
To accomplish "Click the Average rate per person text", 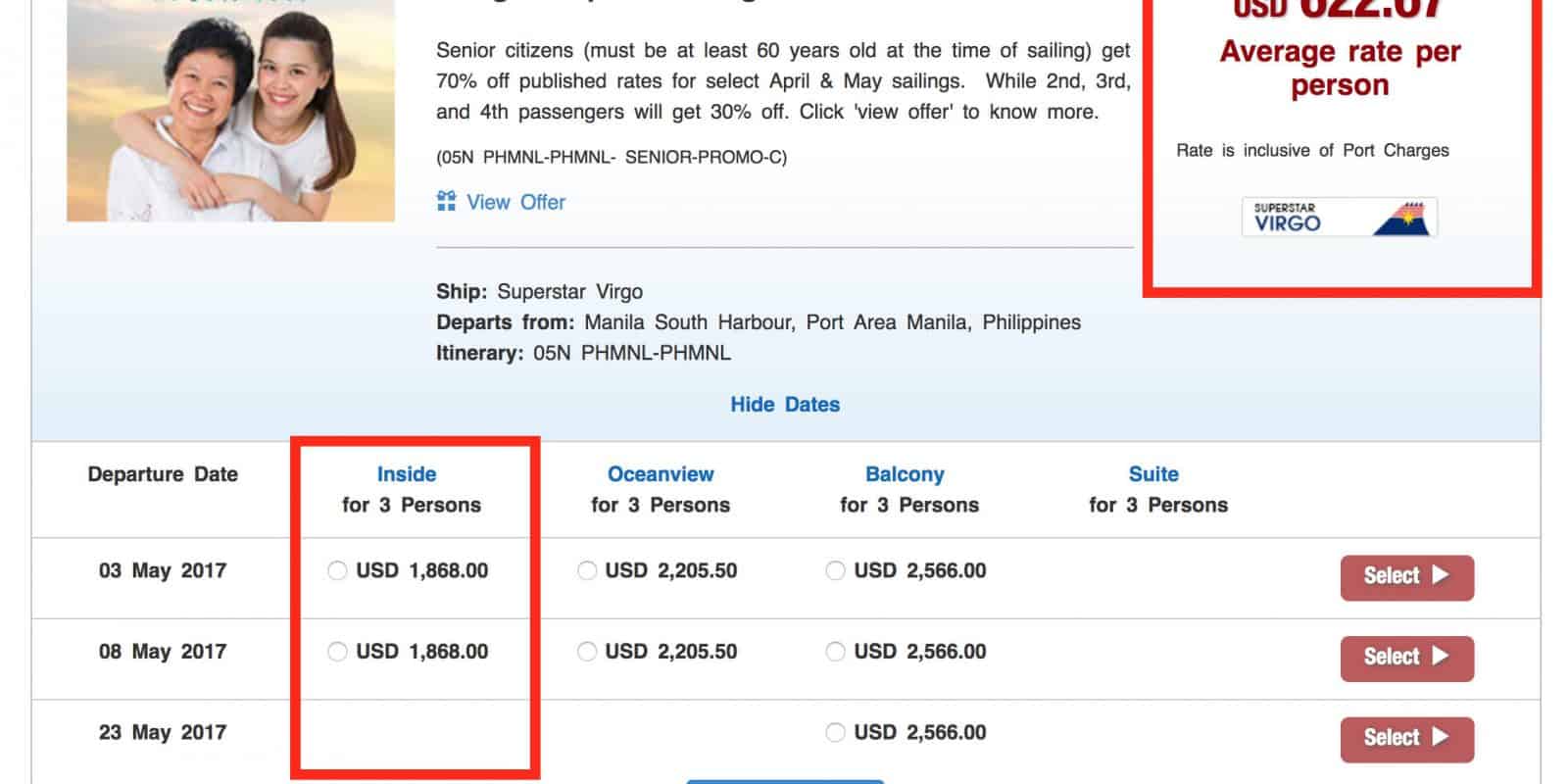I will 1340,69.
